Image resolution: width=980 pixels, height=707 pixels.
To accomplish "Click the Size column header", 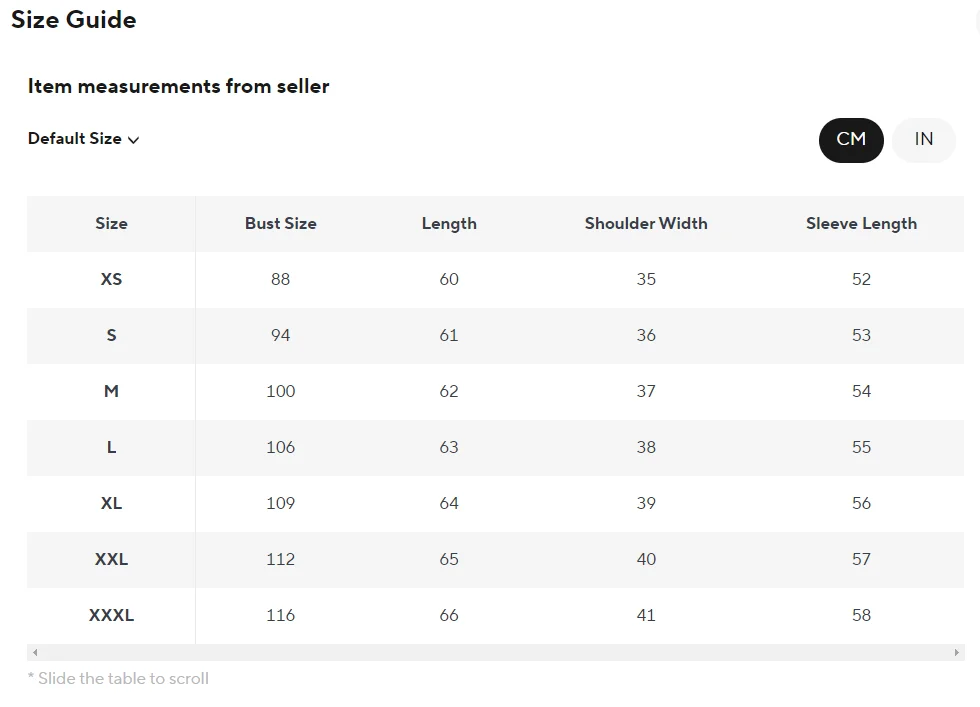I will [111, 224].
